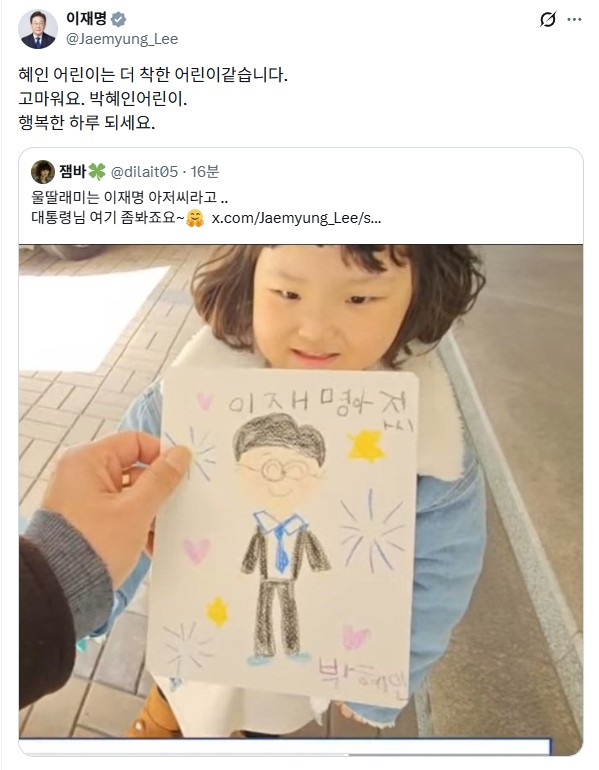Click the blue verified badge beside 이재명
This screenshot has width=599, height=770.
point(118,19)
